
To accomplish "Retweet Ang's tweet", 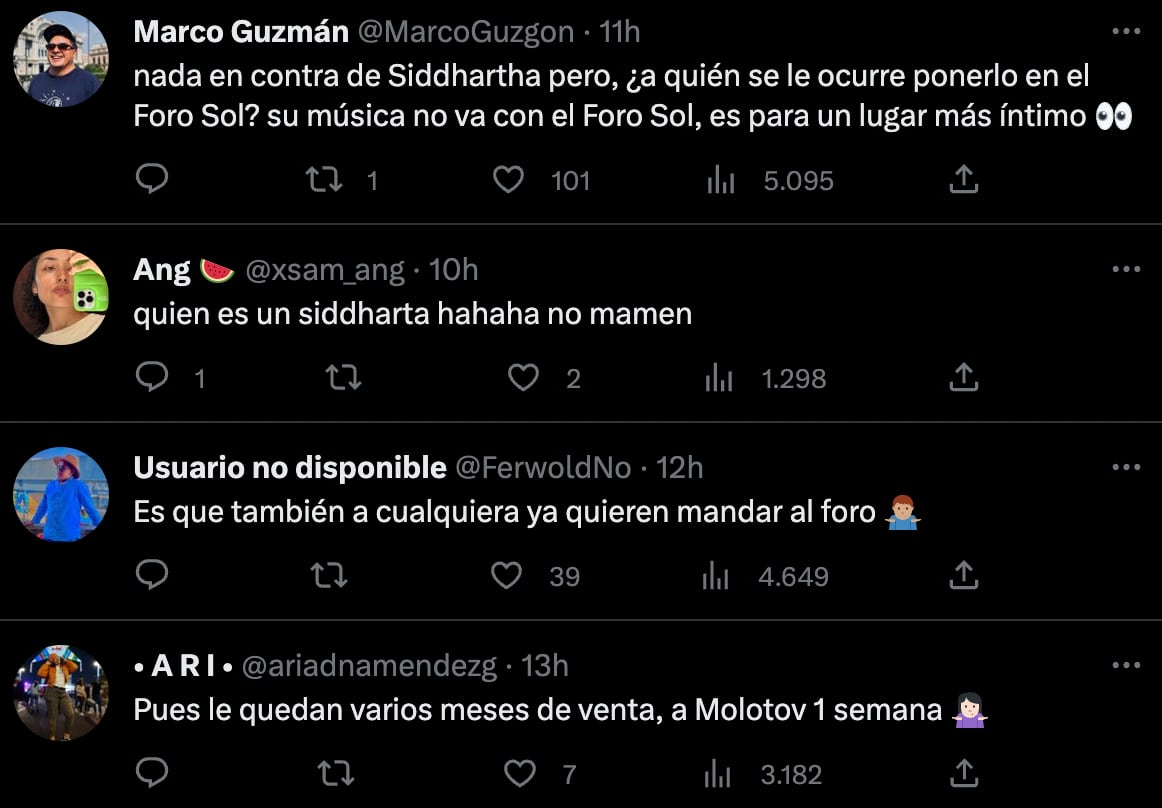I will (344, 378).
